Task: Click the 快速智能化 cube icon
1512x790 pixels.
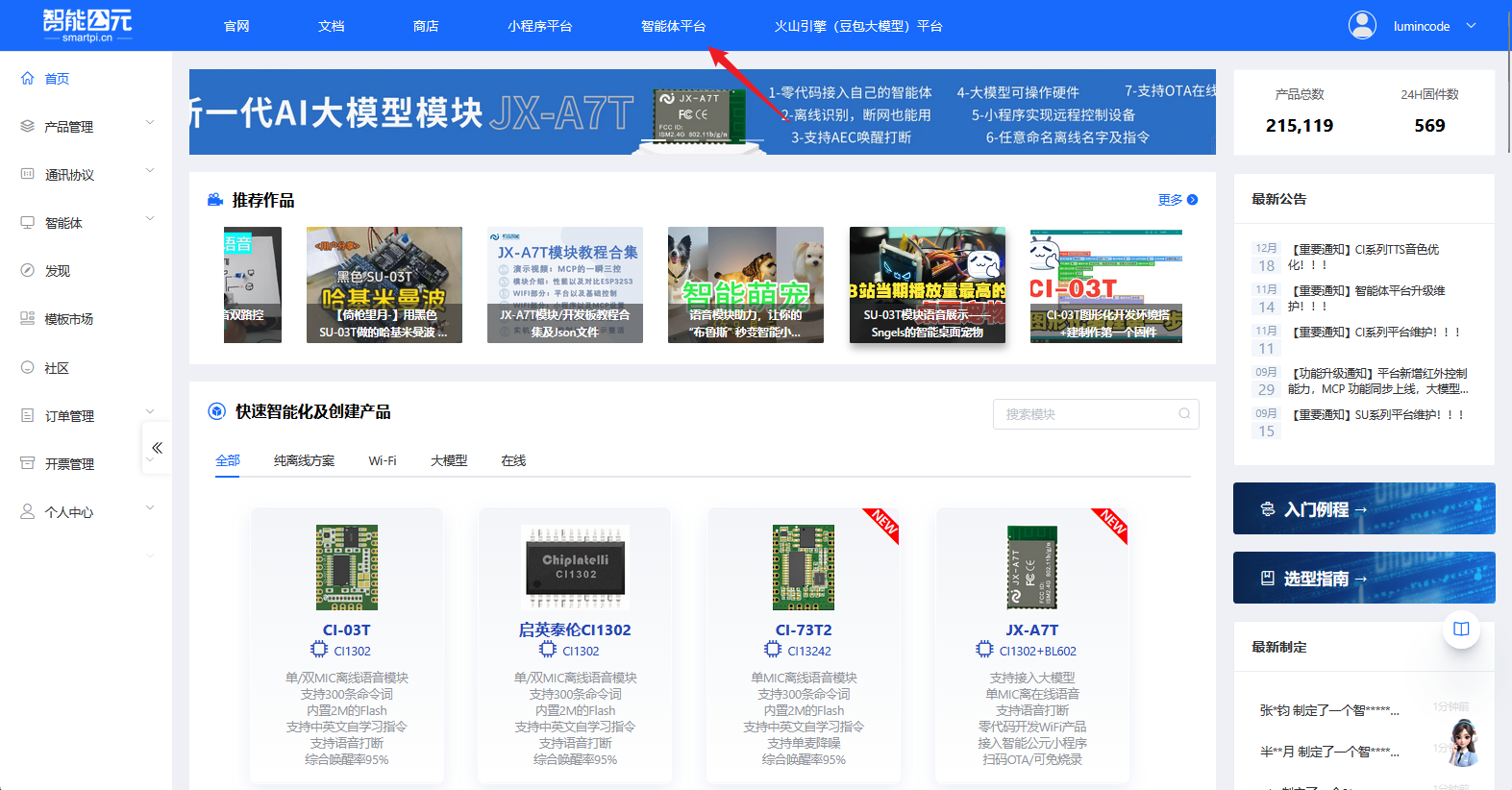Action: [216, 411]
